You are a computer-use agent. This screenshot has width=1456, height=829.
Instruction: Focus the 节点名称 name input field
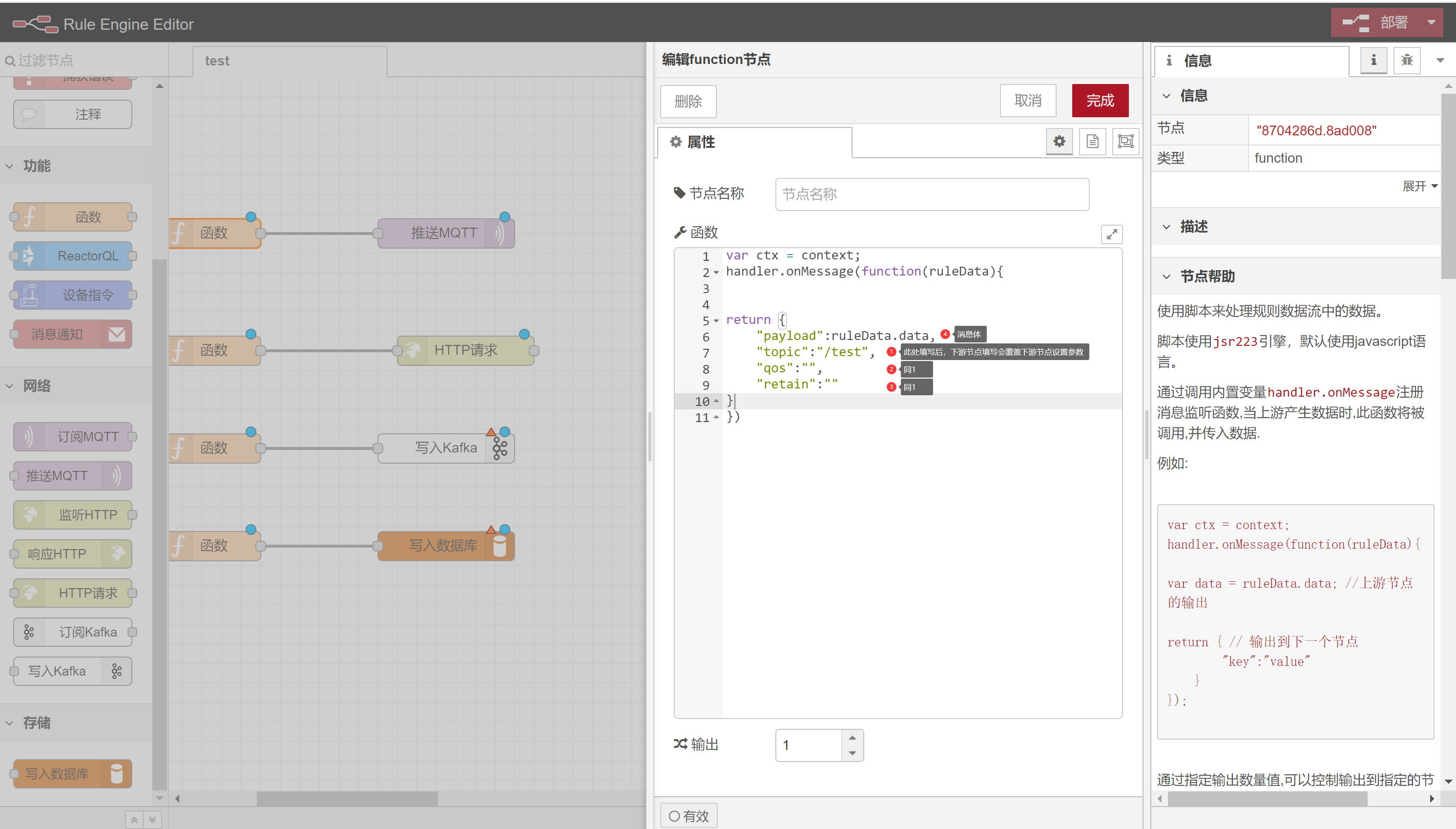tap(932, 194)
